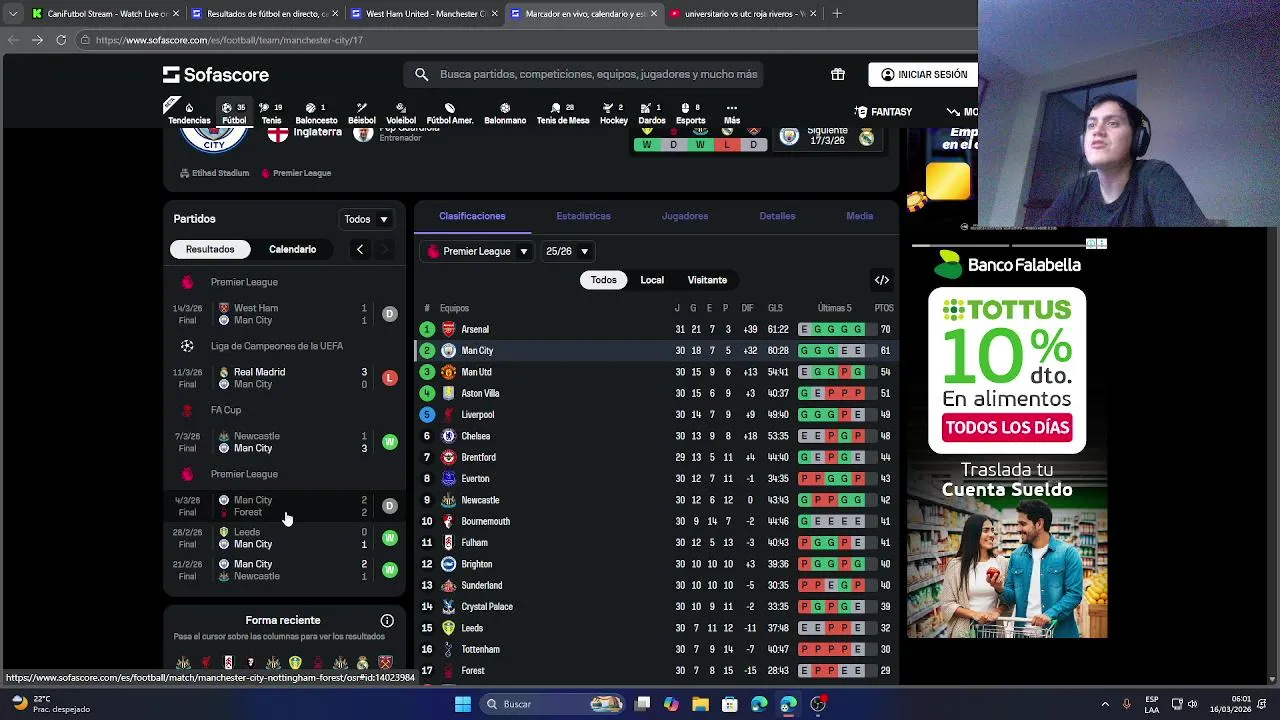The width and height of the screenshot is (1280, 720).
Task: Click the Sofascore logo
Action: 216,75
